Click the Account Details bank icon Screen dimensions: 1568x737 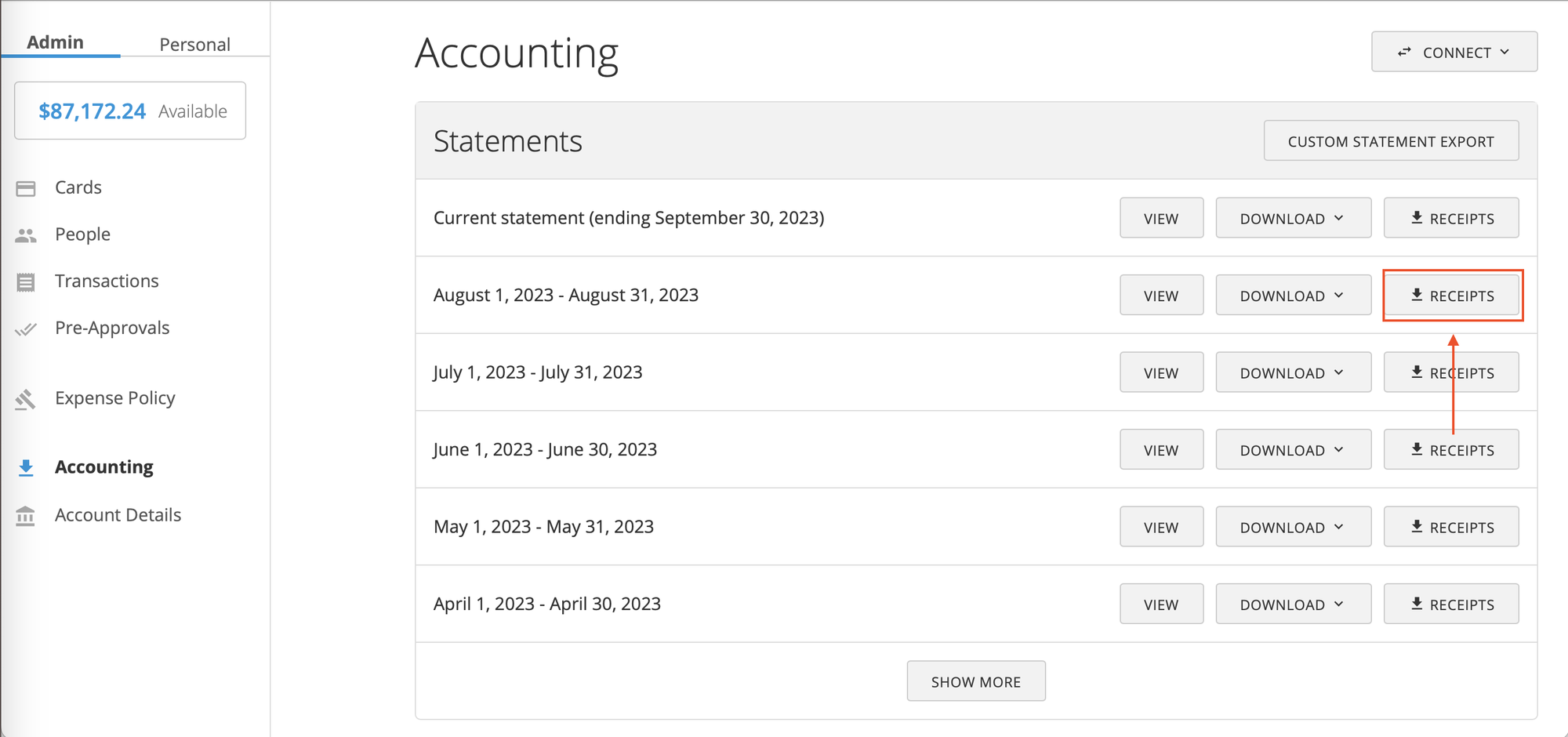click(x=26, y=515)
